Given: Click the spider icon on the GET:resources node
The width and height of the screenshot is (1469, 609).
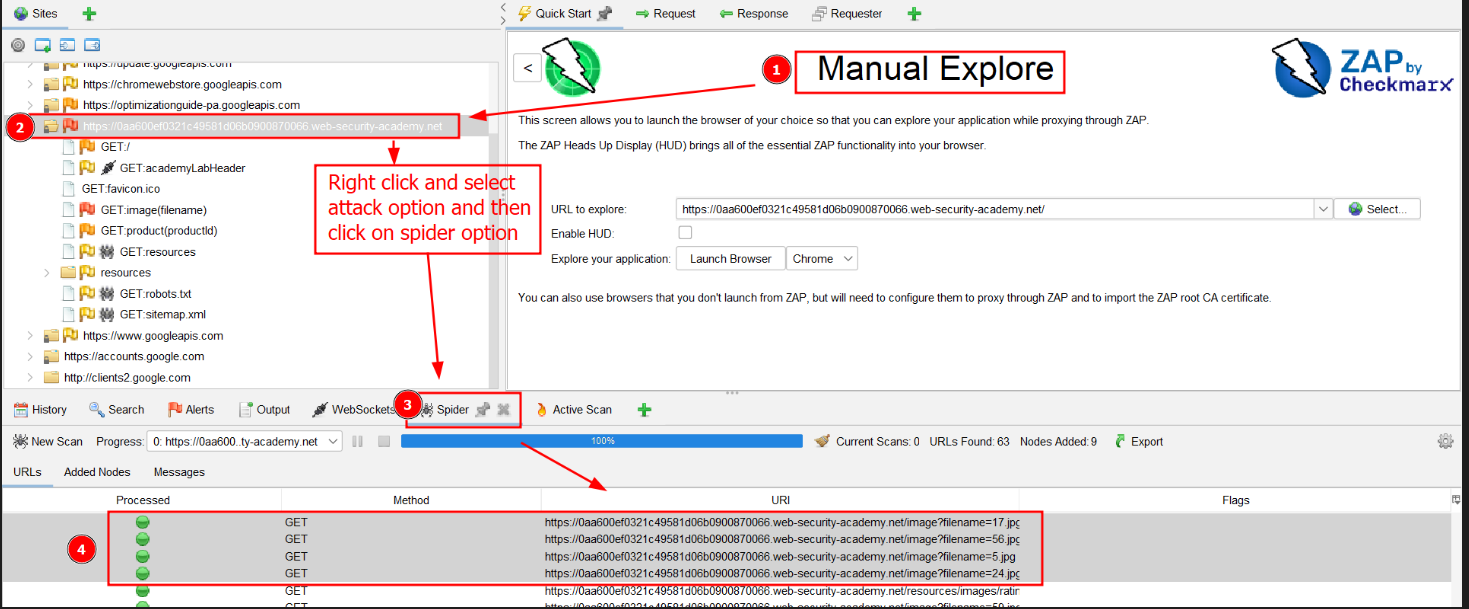Looking at the screenshot, I should pyautogui.click(x=107, y=252).
